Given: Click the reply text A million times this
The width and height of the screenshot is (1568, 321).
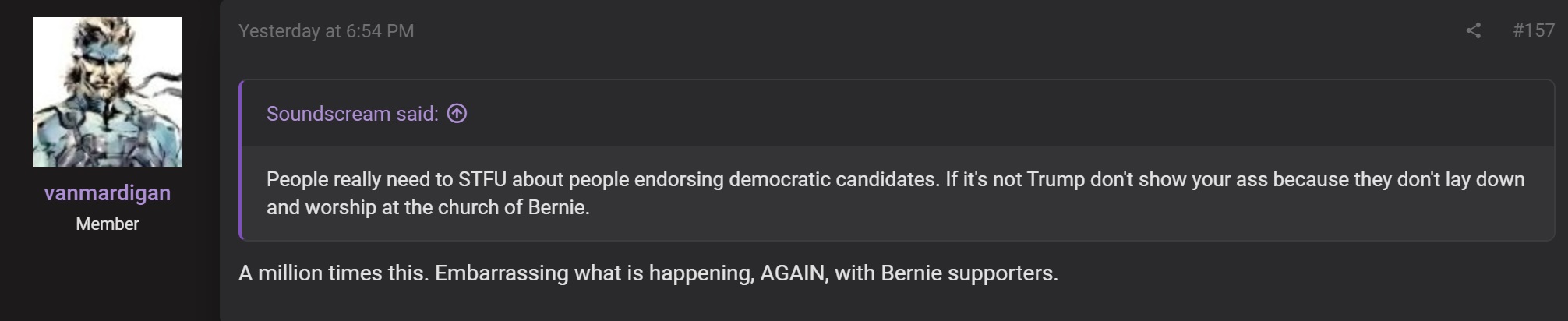Looking at the screenshot, I should coord(334,273).
